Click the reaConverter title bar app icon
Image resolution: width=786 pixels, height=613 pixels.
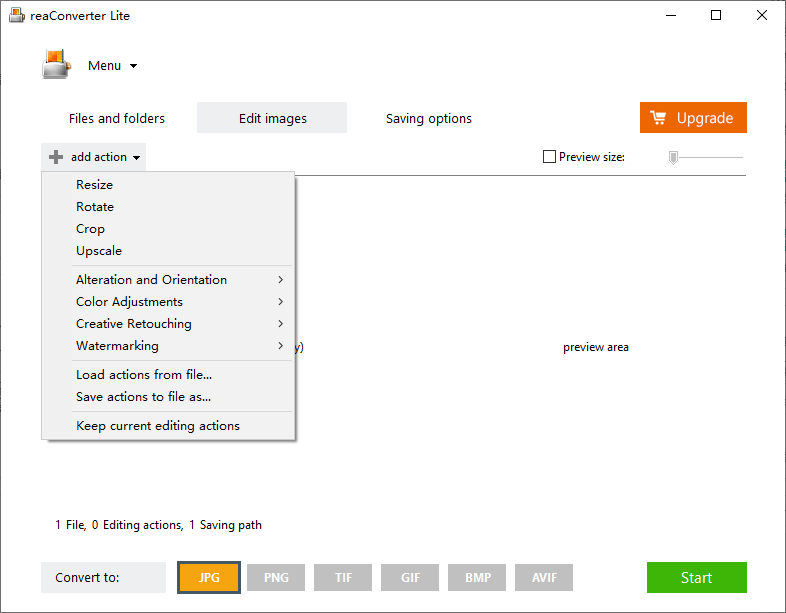point(17,15)
